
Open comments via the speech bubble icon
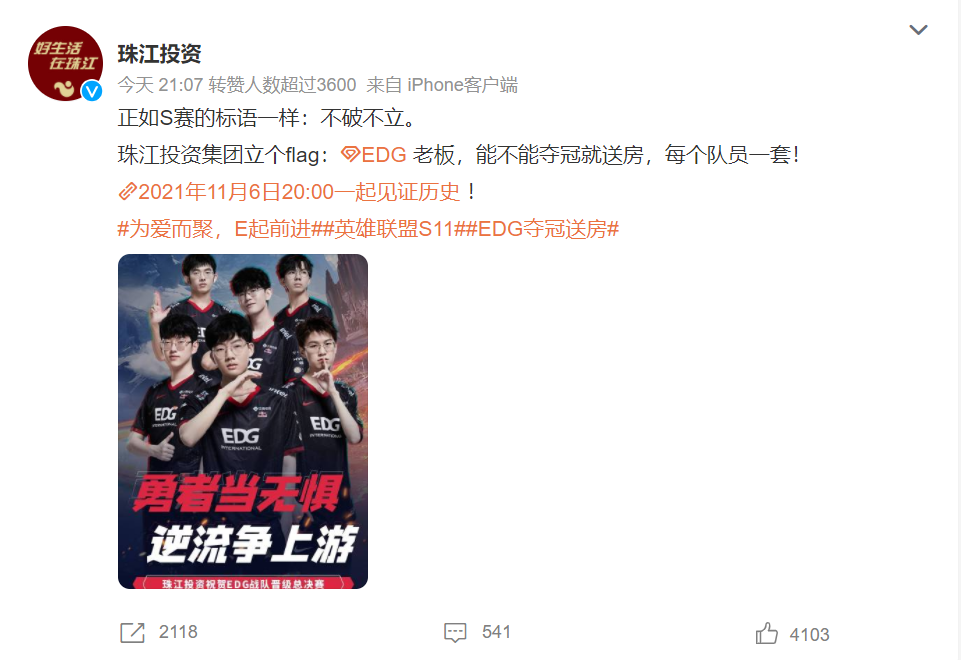point(455,632)
